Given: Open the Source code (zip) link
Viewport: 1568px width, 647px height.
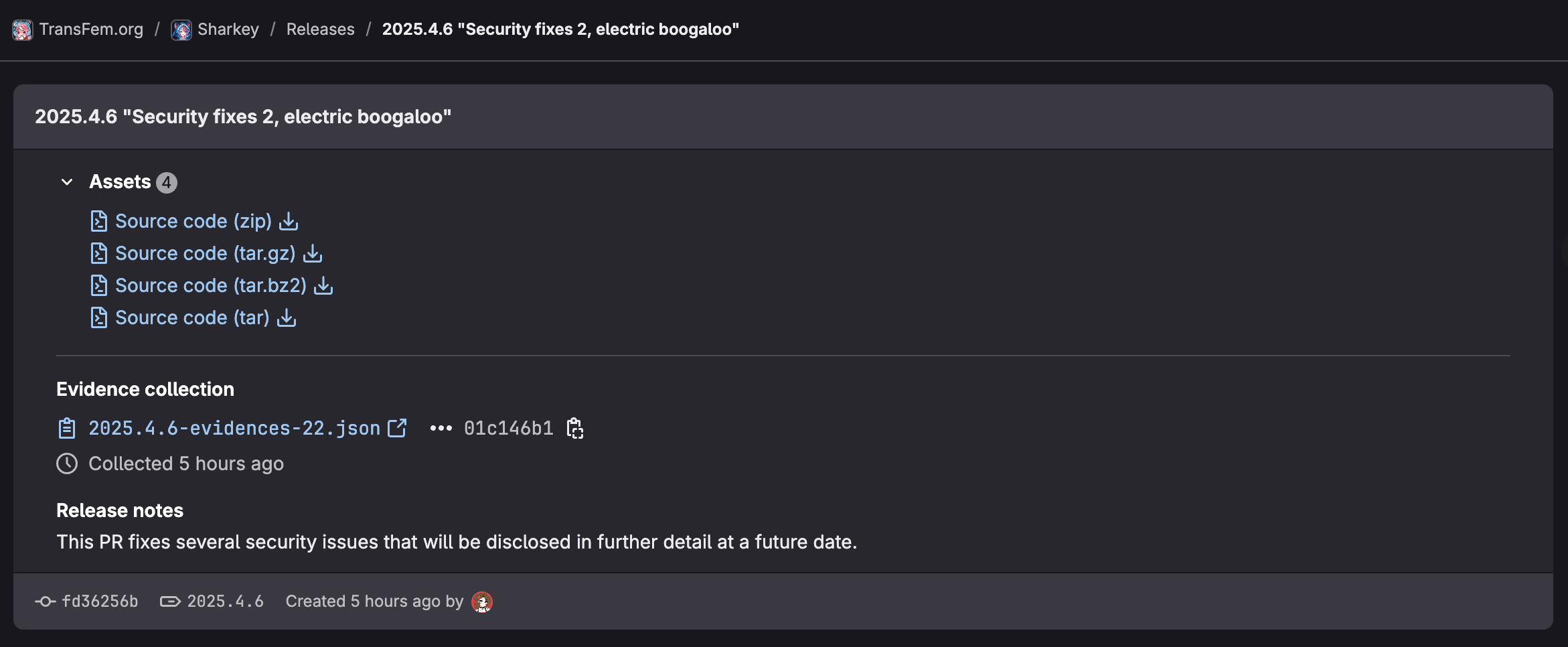Looking at the screenshot, I should (193, 221).
